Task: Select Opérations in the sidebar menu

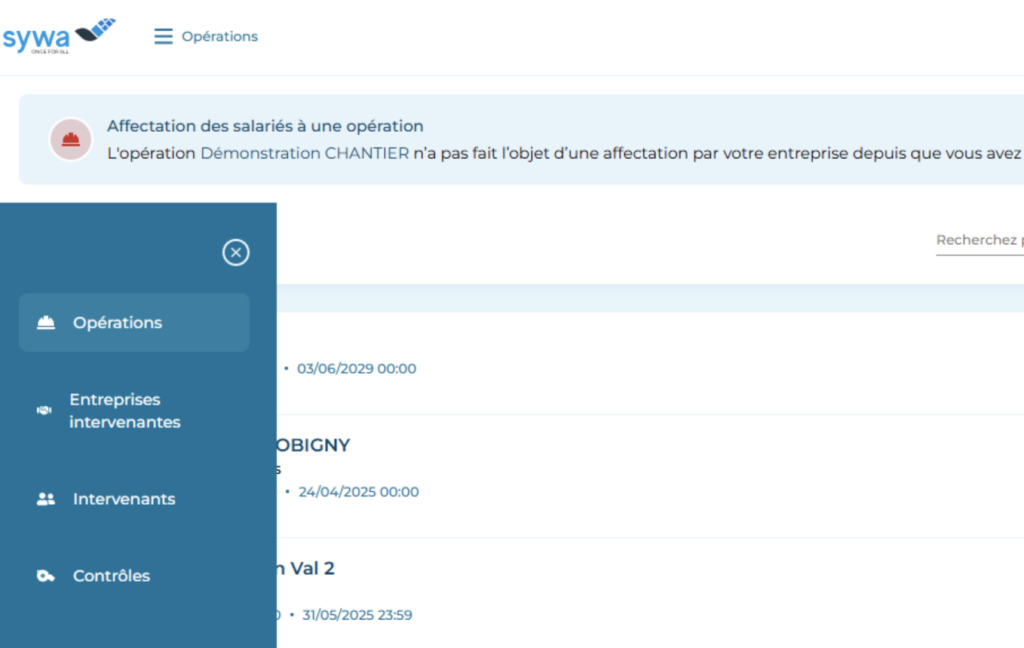Action: pyautogui.click(x=117, y=322)
